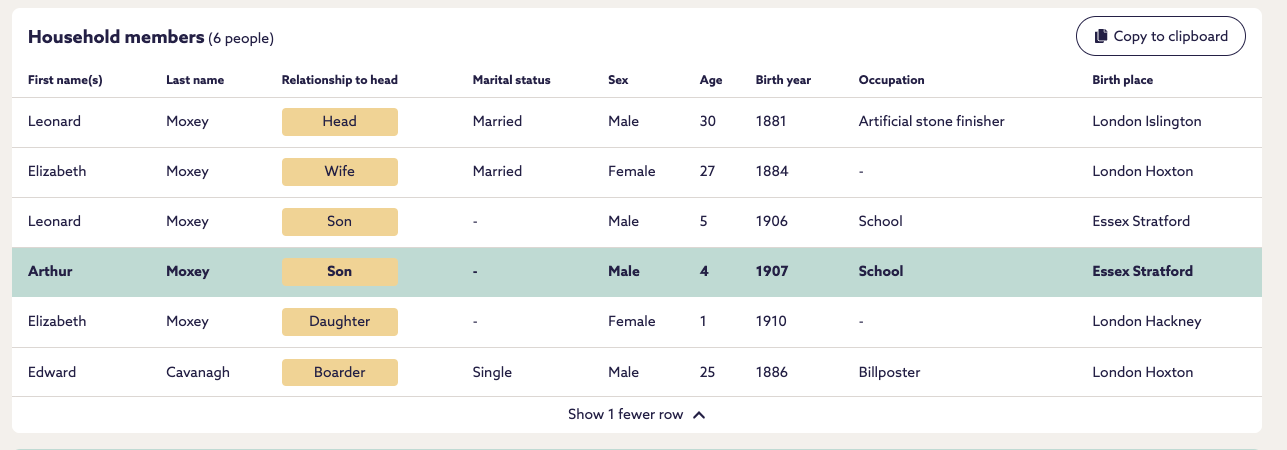Click the Birth place column header
This screenshot has width=1287, height=450.
(x=1122, y=80)
